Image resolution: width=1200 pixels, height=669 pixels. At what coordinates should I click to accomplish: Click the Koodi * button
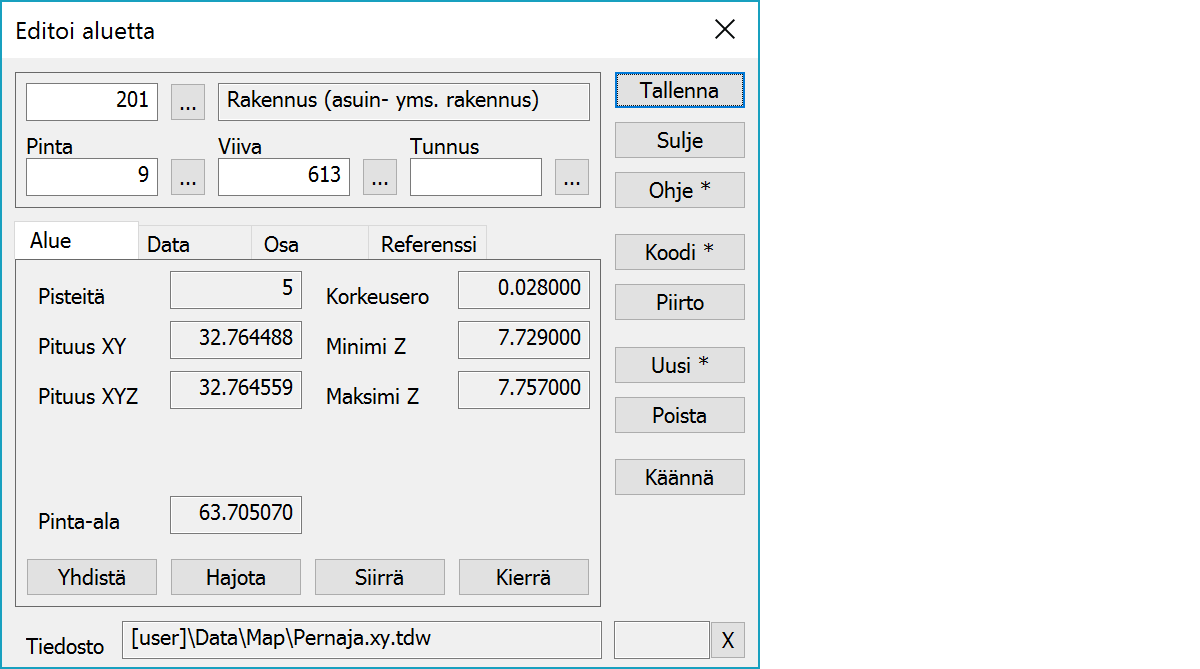point(679,253)
